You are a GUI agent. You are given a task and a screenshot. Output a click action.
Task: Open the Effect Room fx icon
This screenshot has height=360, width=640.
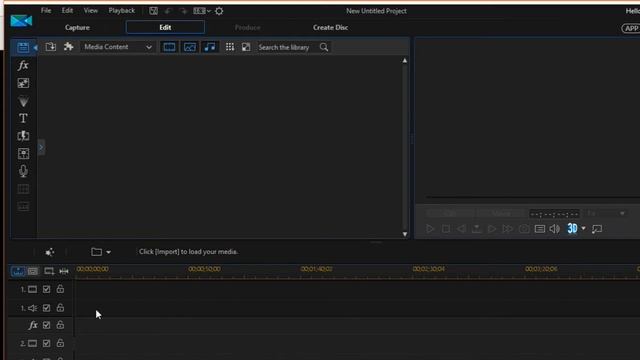23,65
